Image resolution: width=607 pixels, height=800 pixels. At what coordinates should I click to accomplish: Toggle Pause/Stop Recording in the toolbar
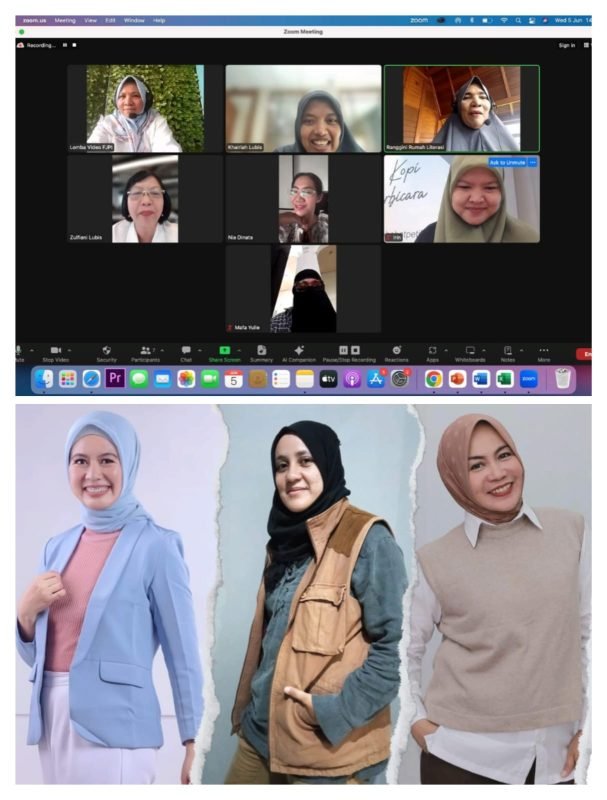coord(349,351)
